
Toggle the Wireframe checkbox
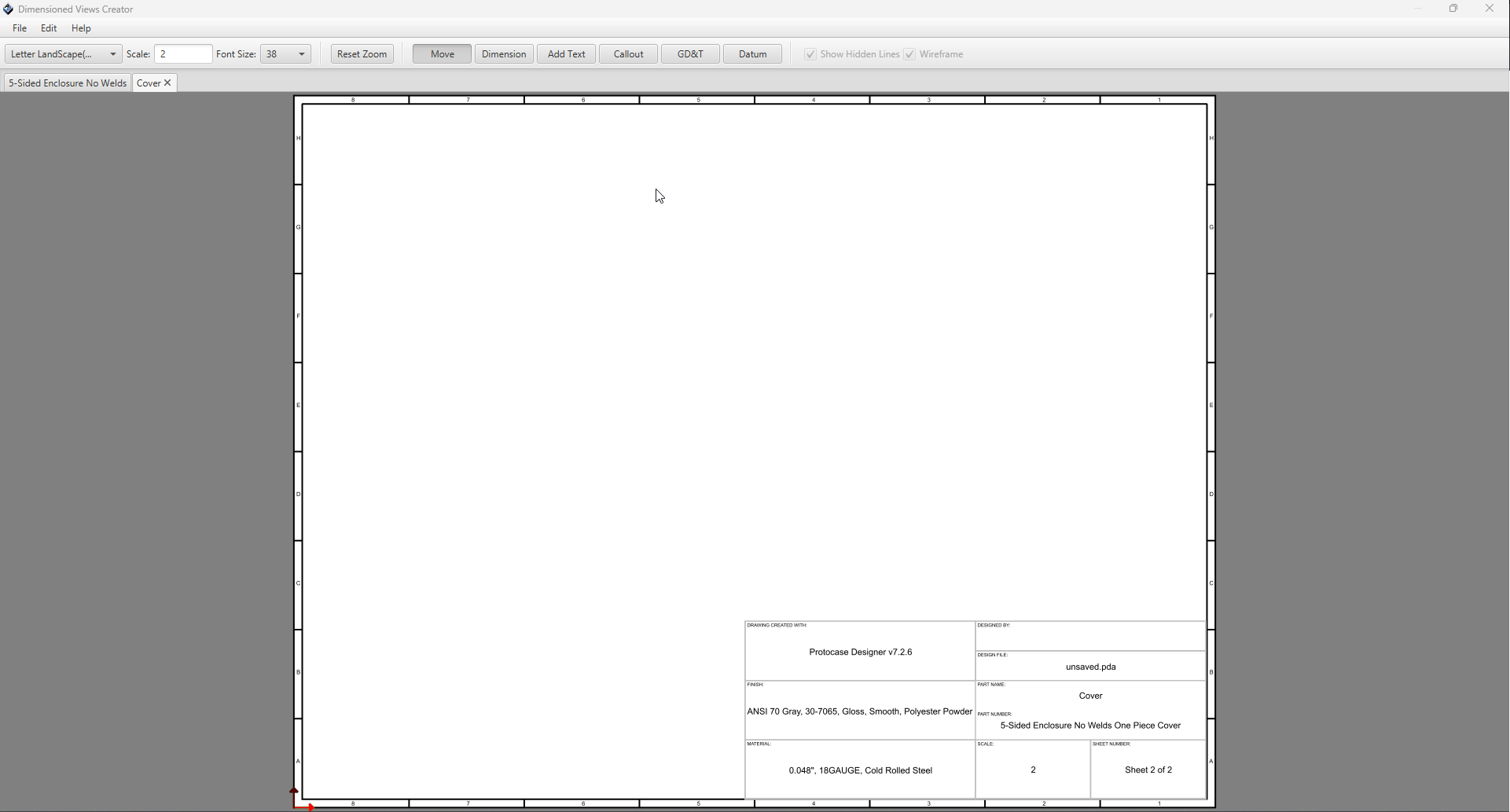[x=909, y=54]
